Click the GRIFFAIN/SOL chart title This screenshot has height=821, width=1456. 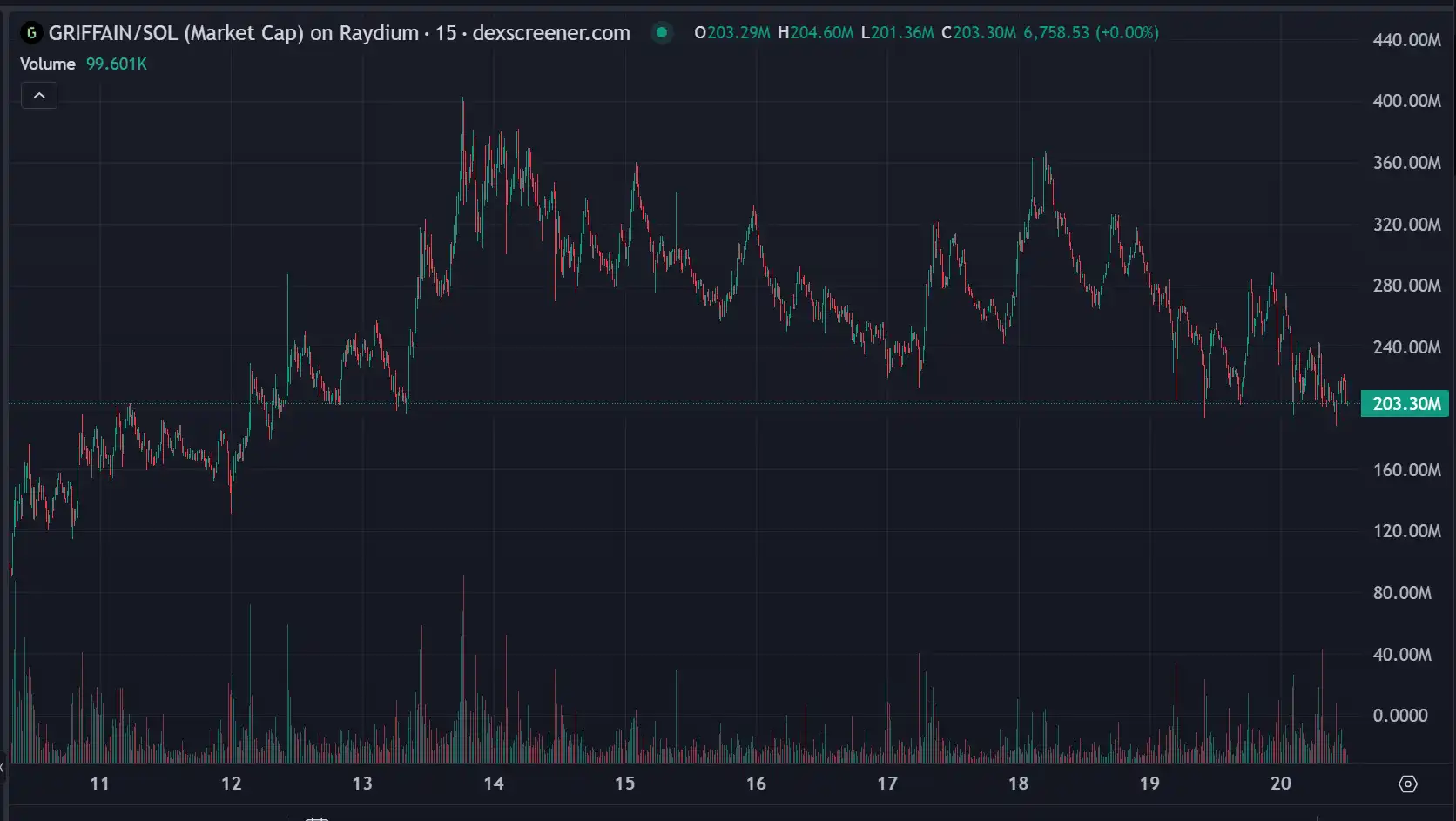pyautogui.click(x=339, y=33)
